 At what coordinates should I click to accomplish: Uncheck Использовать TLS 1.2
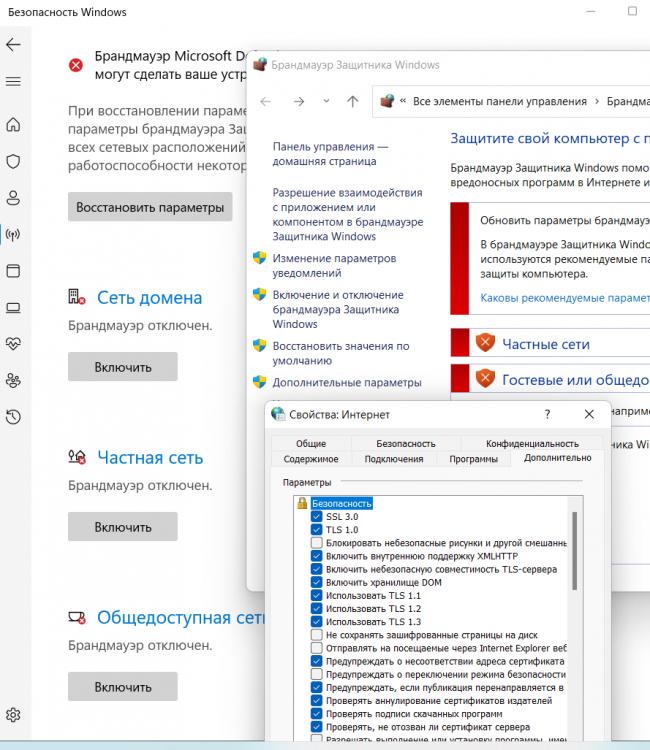316,608
